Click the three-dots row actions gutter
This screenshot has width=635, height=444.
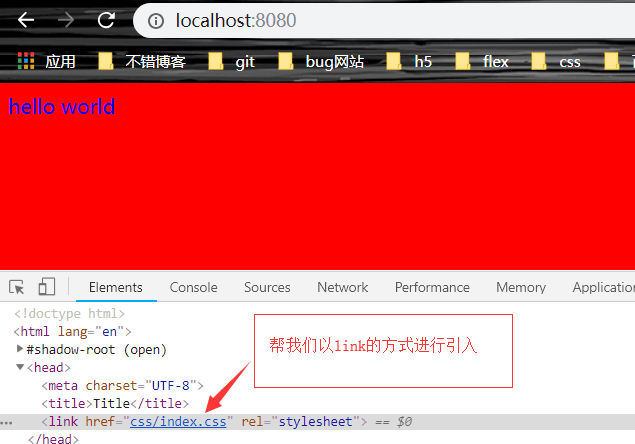tap(6, 423)
